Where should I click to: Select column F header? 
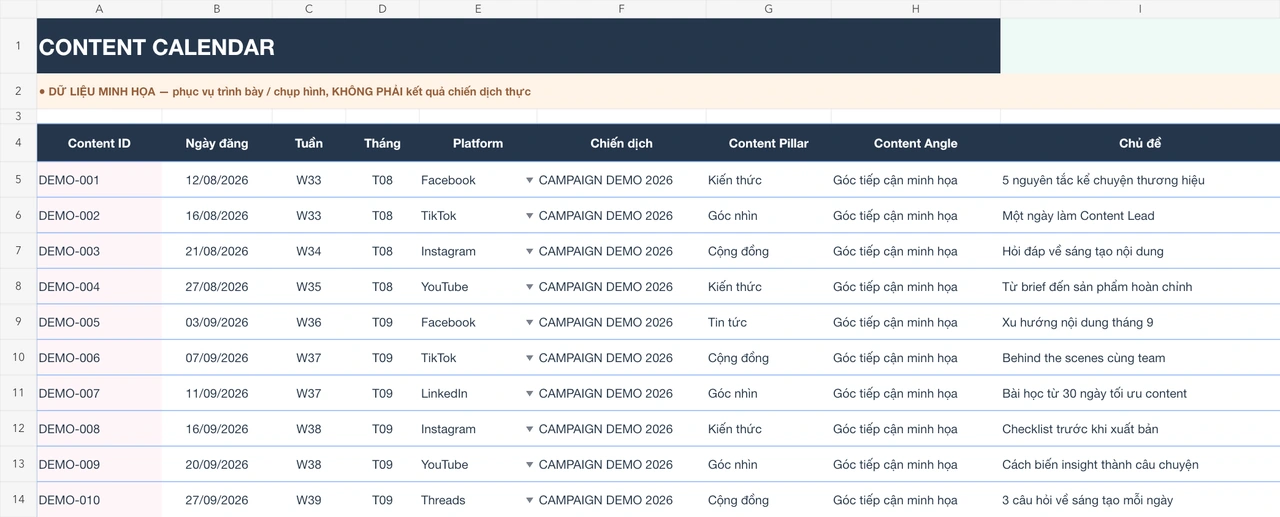[621, 9]
